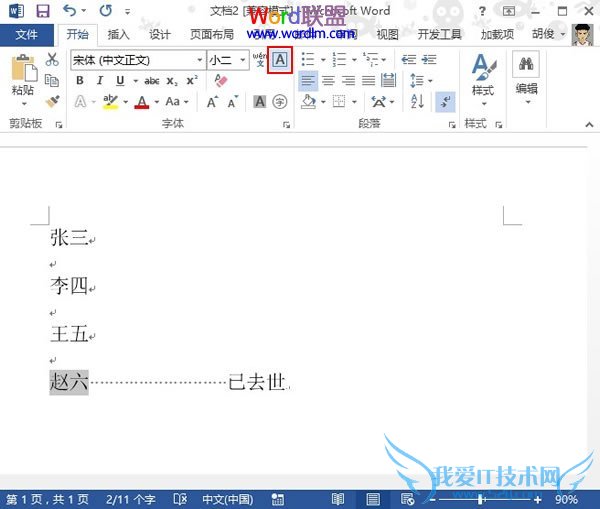Select the Format Painter brush
This screenshot has height=509, width=600.
(52, 101)
